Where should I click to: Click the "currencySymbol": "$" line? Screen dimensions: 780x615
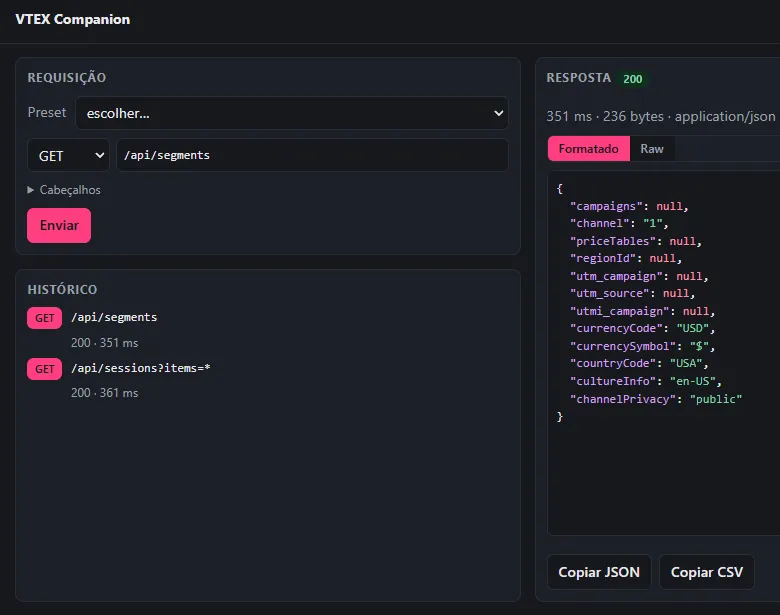coord(642,346)
